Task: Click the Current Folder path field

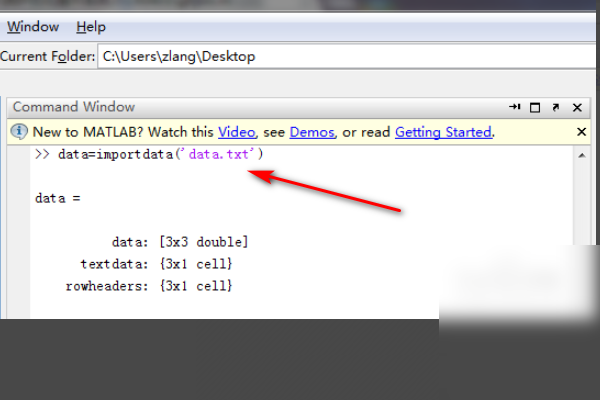Action: tap(346, 57)
